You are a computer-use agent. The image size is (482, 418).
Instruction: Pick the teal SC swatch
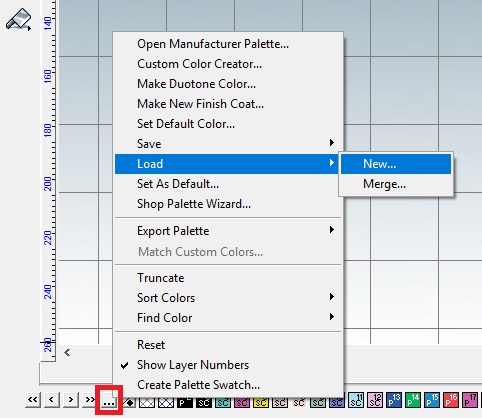point(223,403)
